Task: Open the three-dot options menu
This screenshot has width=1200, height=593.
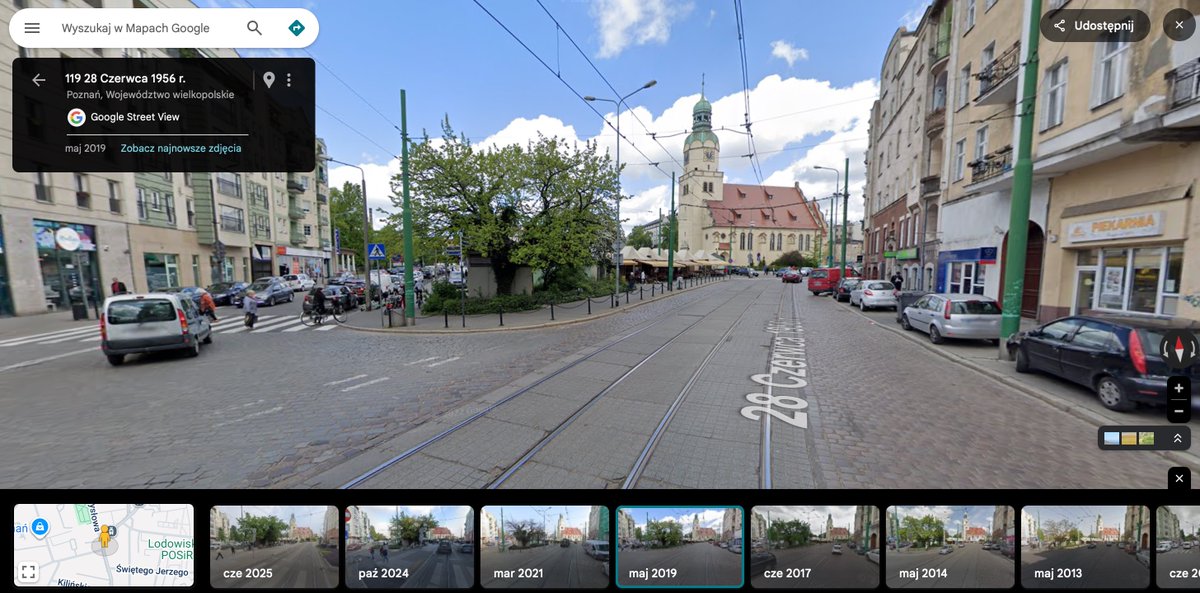Action: [289, 80]
